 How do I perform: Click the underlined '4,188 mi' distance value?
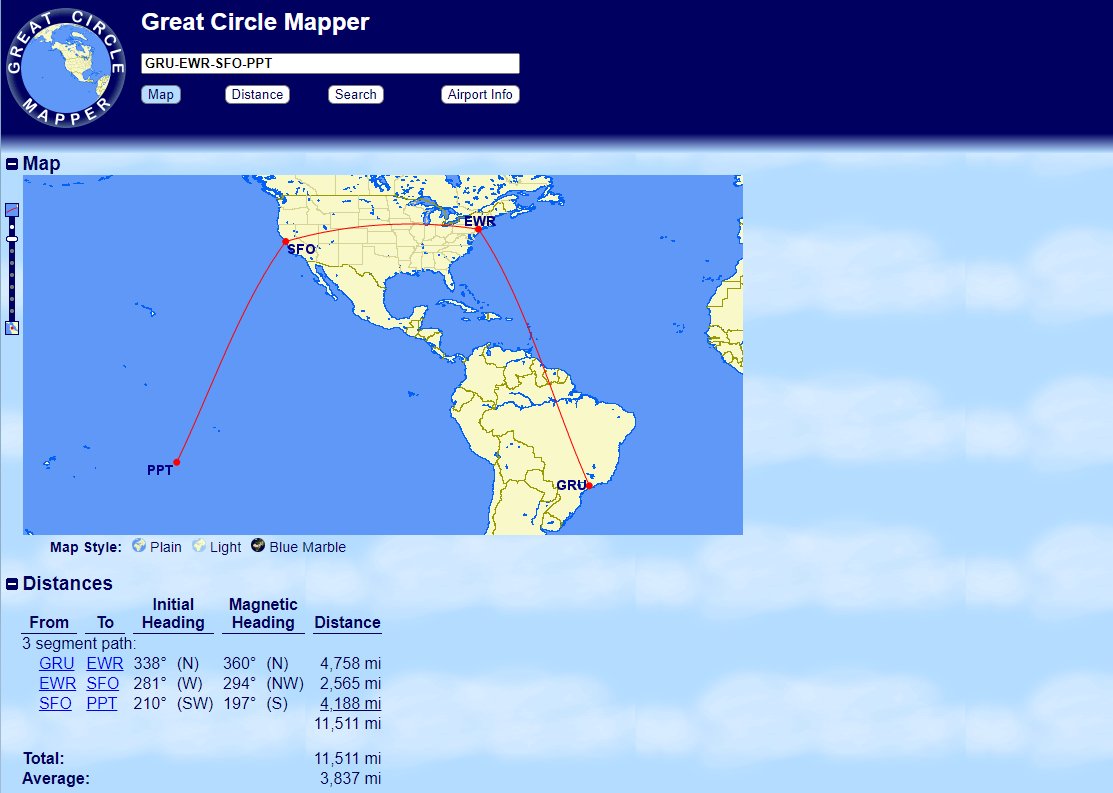click(x=351, y=704)
